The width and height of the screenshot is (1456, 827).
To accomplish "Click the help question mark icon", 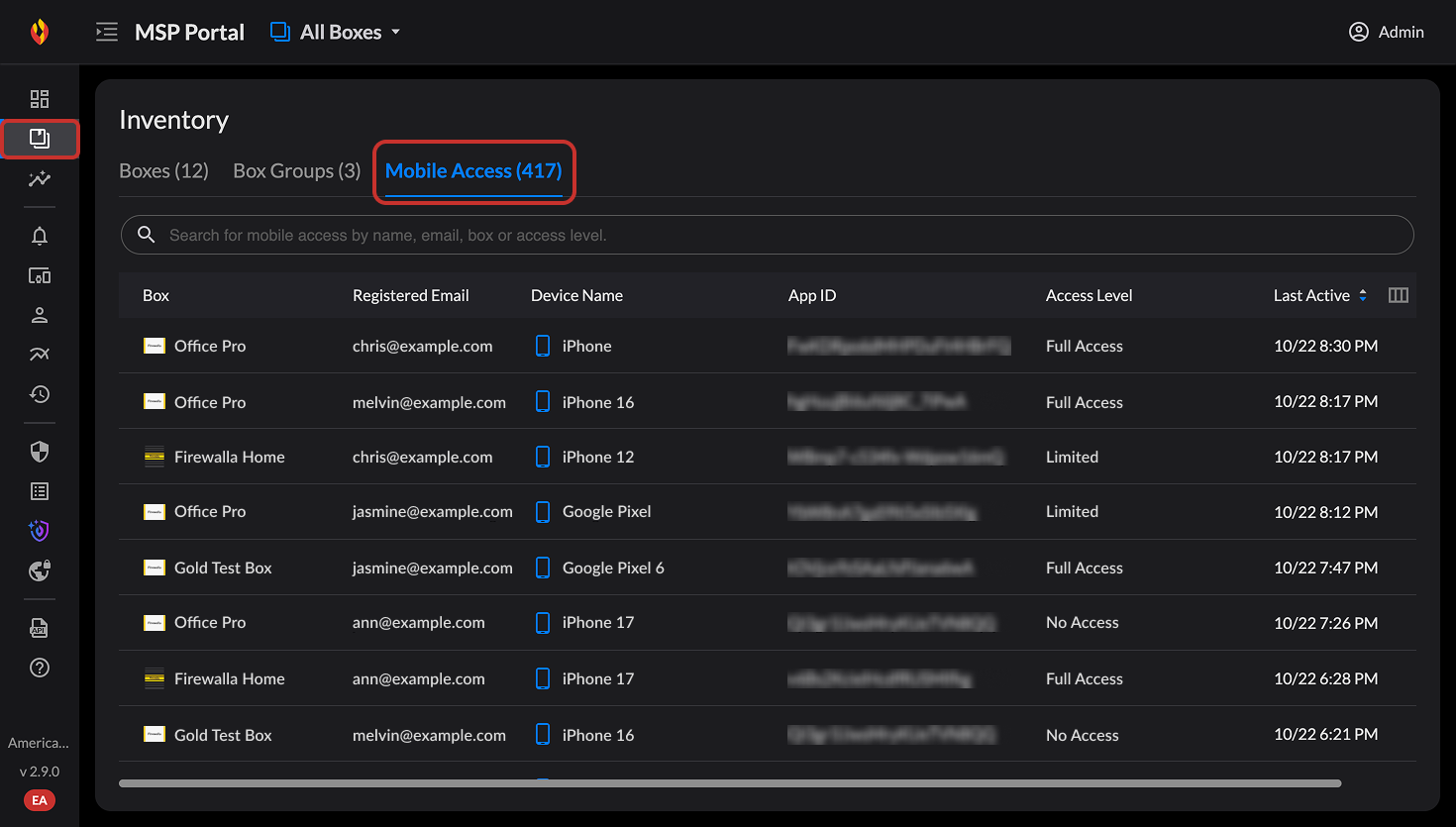I will click(x=40, y=668).
